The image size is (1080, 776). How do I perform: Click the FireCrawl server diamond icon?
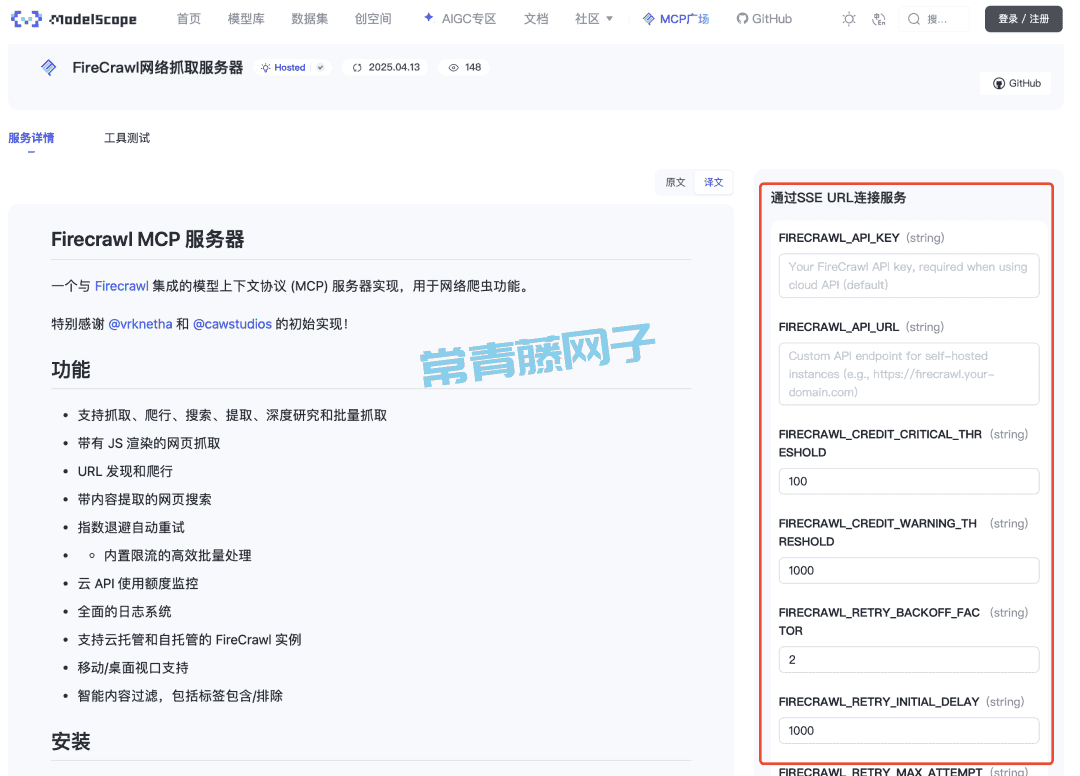point(48,67)
